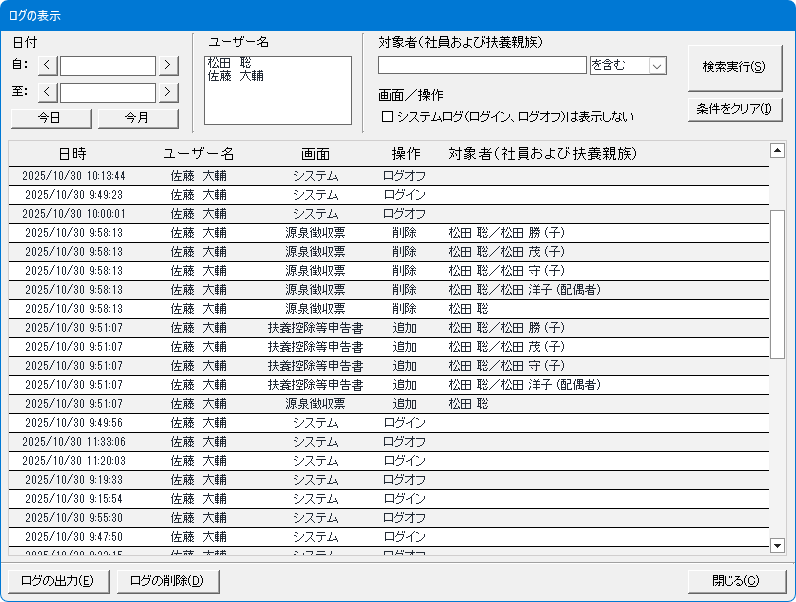The height and width of the screenshot is (602, 796).
Task: Close dialog with 閉じる button
Action: point(735,581)
